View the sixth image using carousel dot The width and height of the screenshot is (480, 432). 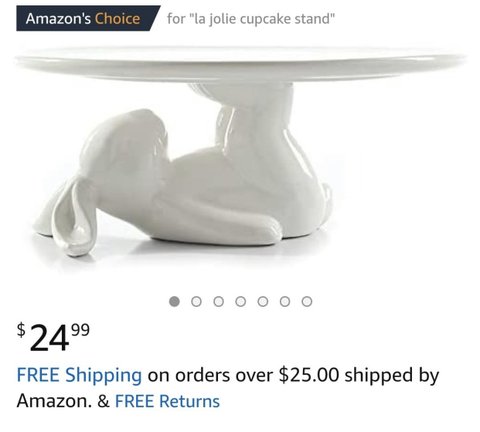click(x=285, y=302)
